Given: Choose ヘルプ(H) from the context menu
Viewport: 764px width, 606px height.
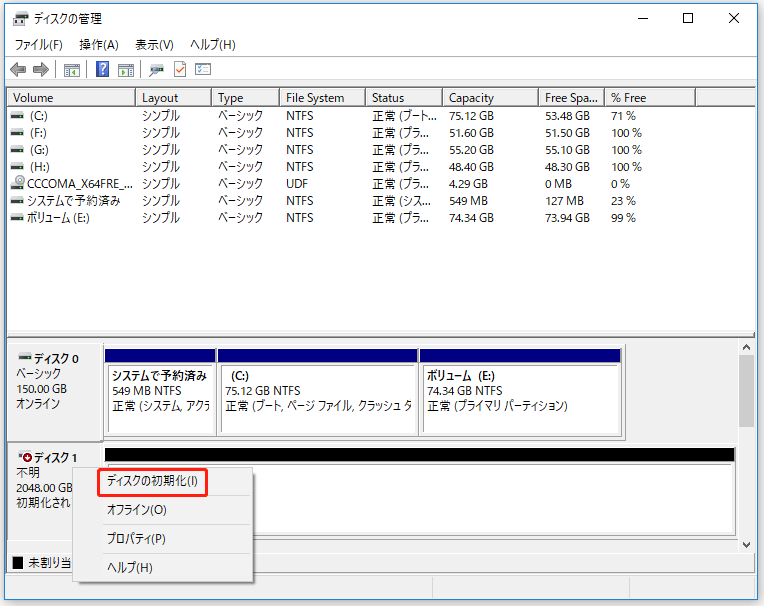Looking at the screenshot, I should (x=130, y=568).
